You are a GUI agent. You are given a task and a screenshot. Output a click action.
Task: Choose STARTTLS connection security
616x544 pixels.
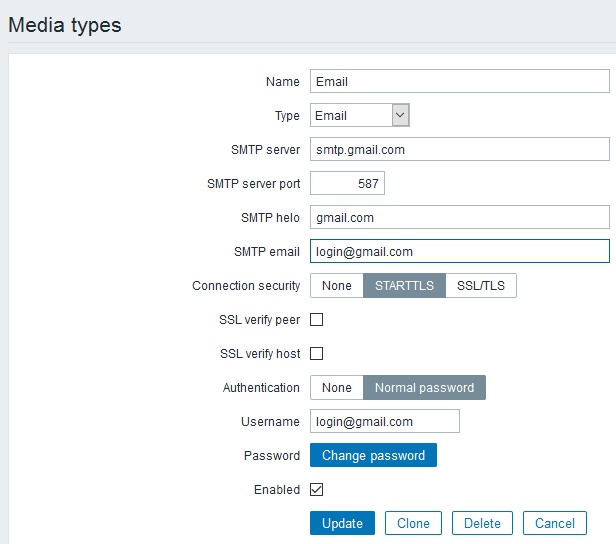click(x=404, y=286)
